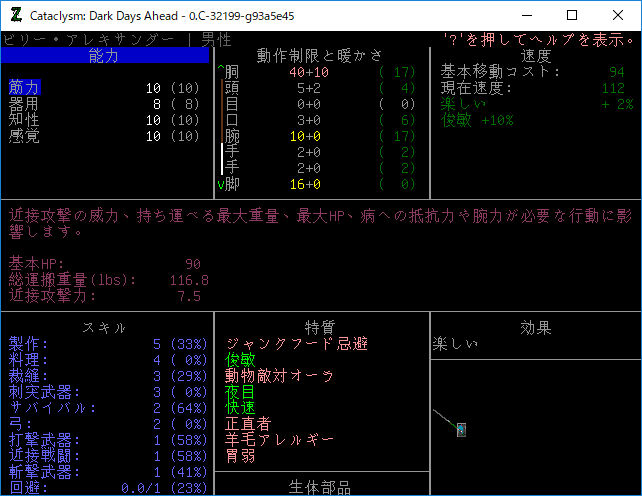Switch to the 動作制限と暖かさ section
The width and height of the screenshot is (642, 496).
tap(320, 56)
